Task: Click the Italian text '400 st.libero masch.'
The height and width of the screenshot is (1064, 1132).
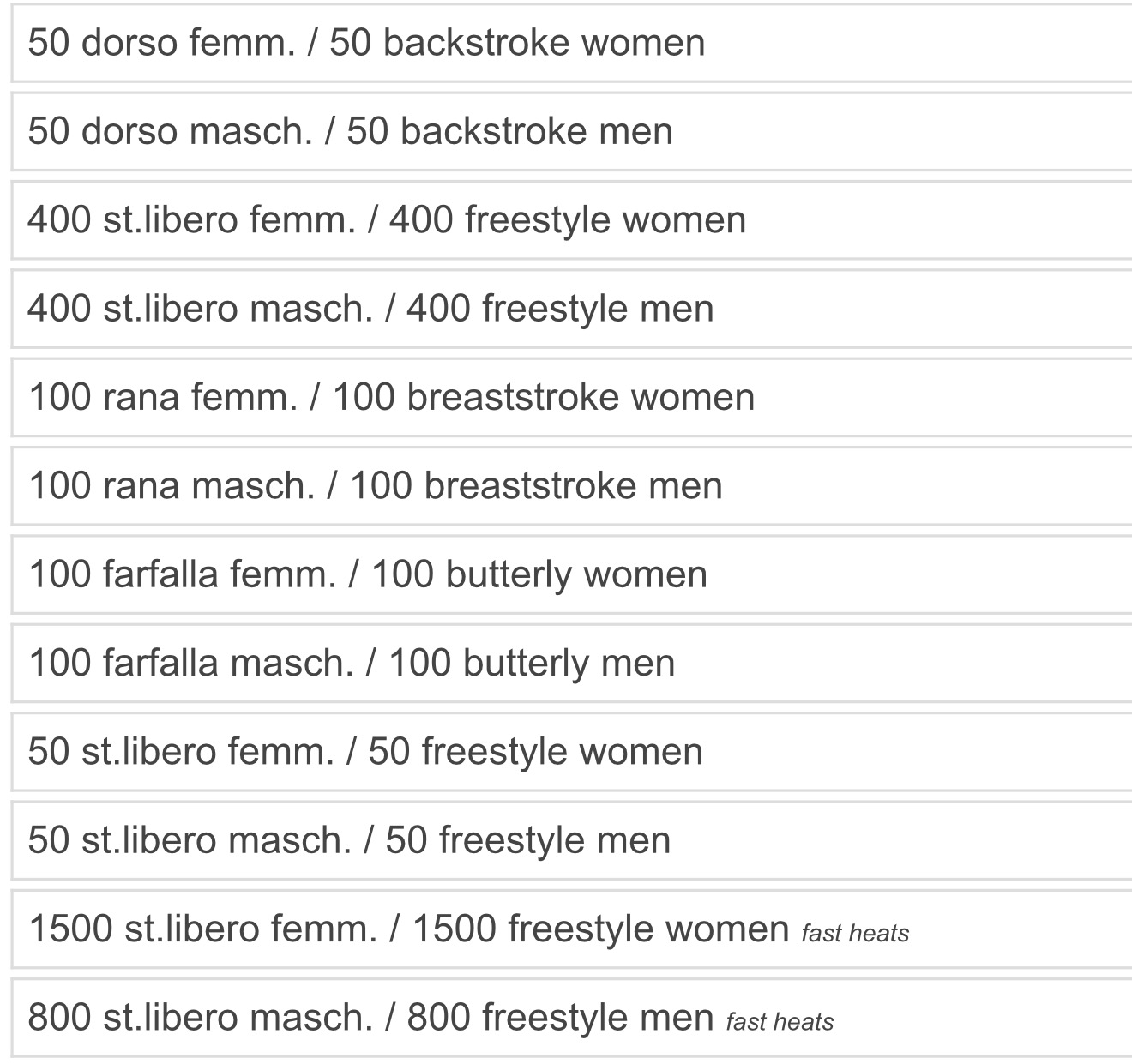Action: pos(200,309)
